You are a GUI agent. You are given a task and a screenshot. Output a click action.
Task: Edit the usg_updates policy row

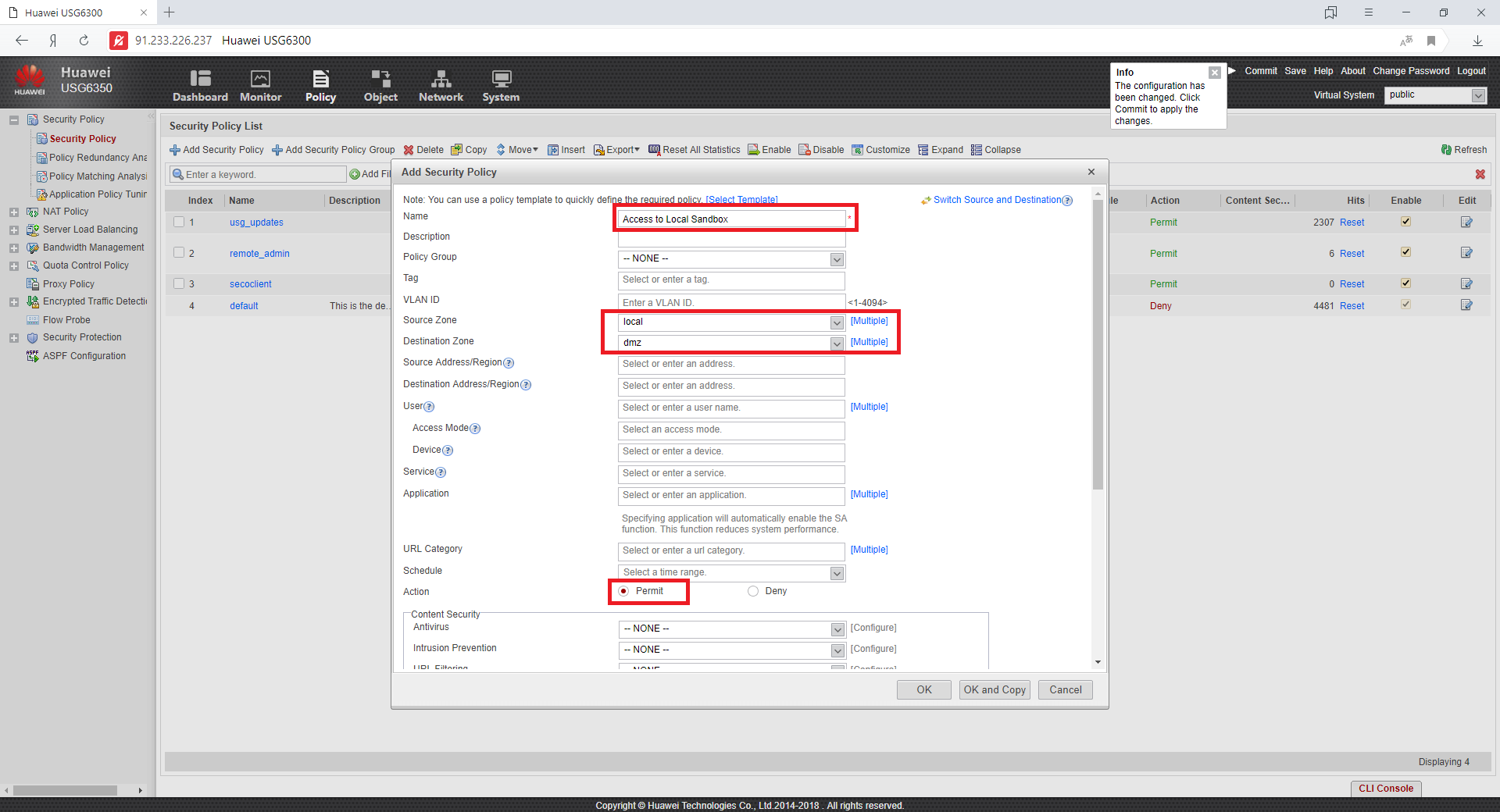[x=1466, y=223]
